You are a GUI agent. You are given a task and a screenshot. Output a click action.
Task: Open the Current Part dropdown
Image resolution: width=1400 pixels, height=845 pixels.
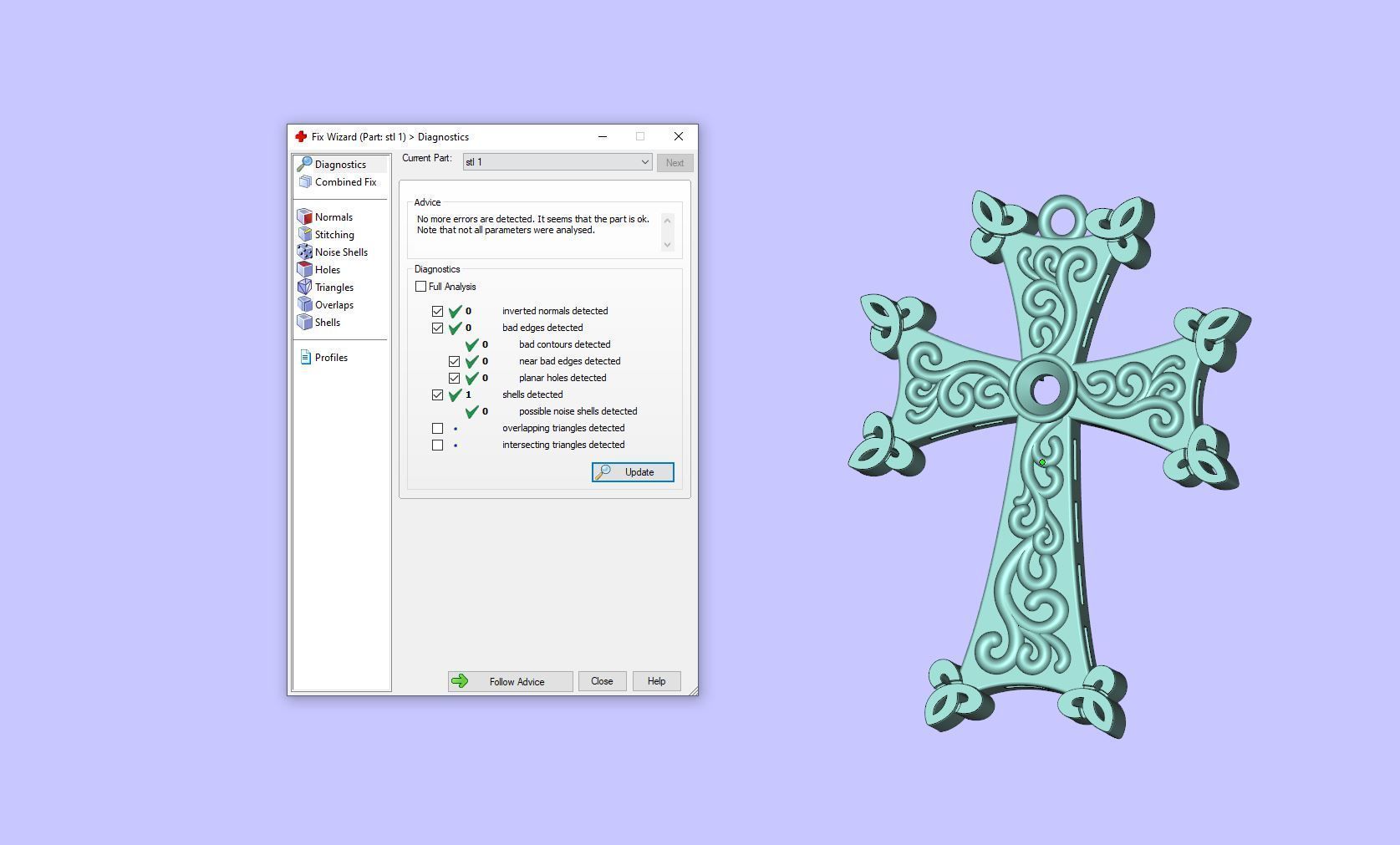pyautogui.click(x=557, y=162)
